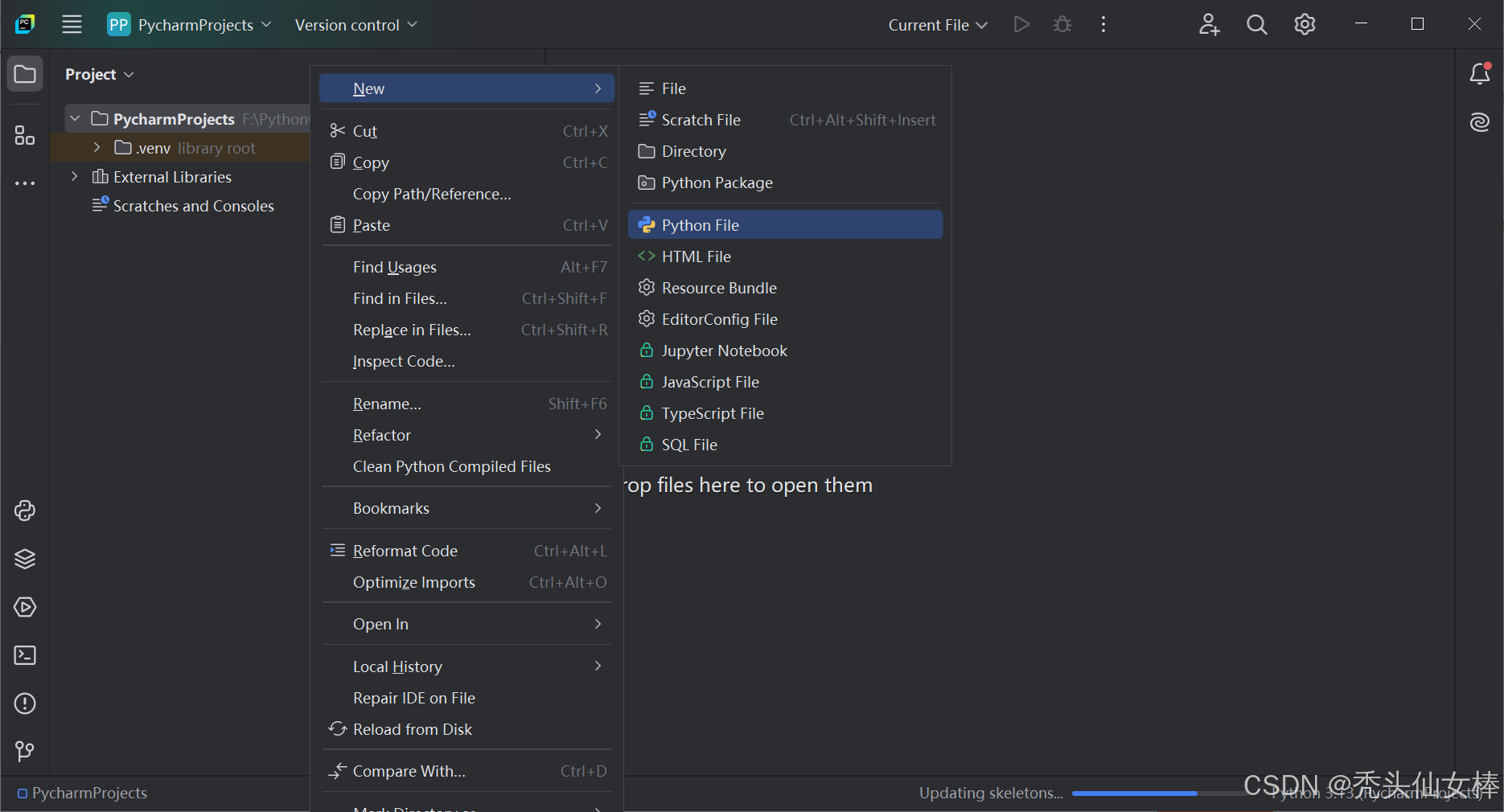Create new Python File
This screenshot has height=812, width=1504.
pyautogui.click(x=785, y=225)
